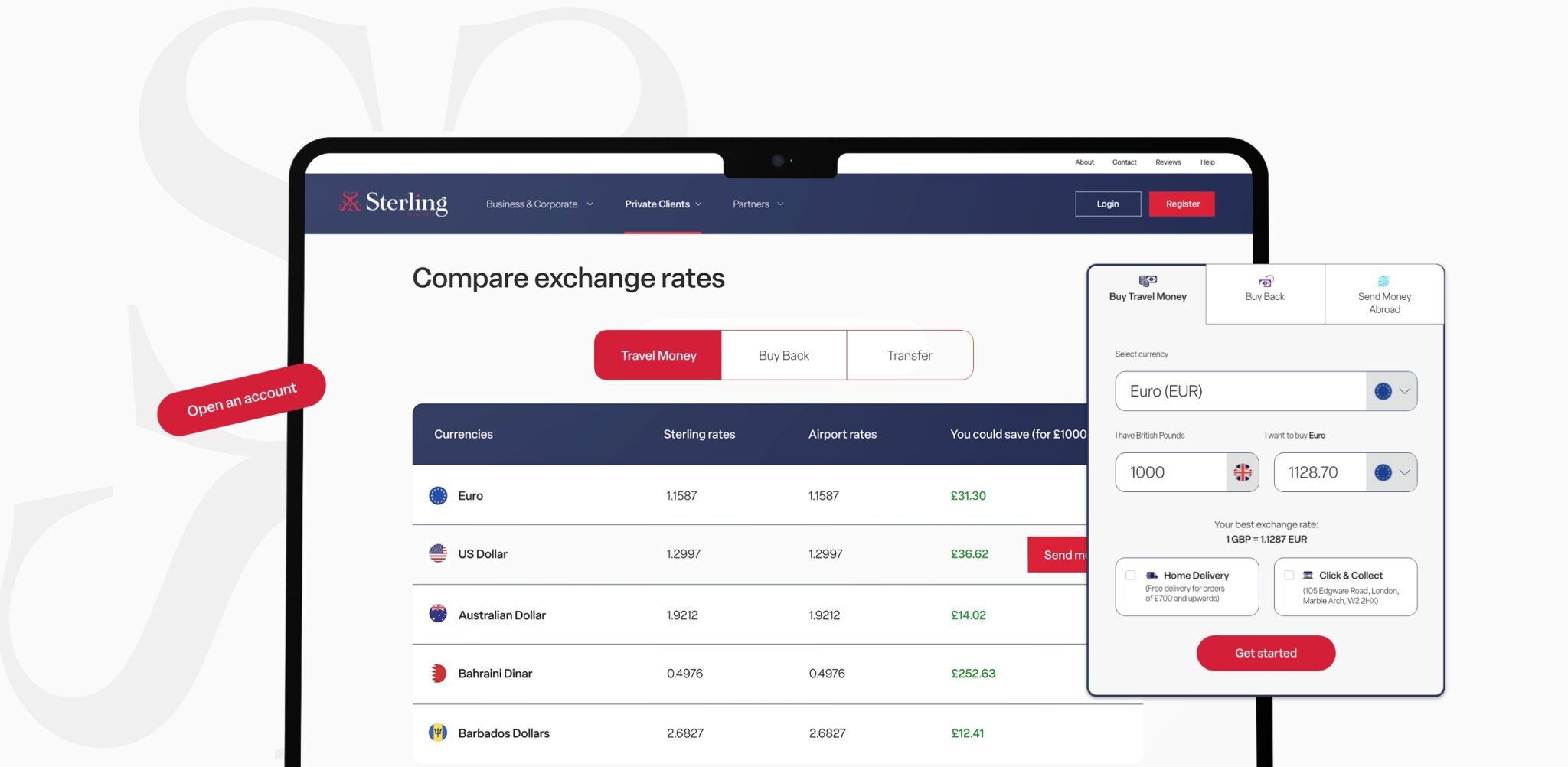Expand the Business & Corporate menu
The width and height of the screenshot is (1568, 767).
(x=540, y=204)
